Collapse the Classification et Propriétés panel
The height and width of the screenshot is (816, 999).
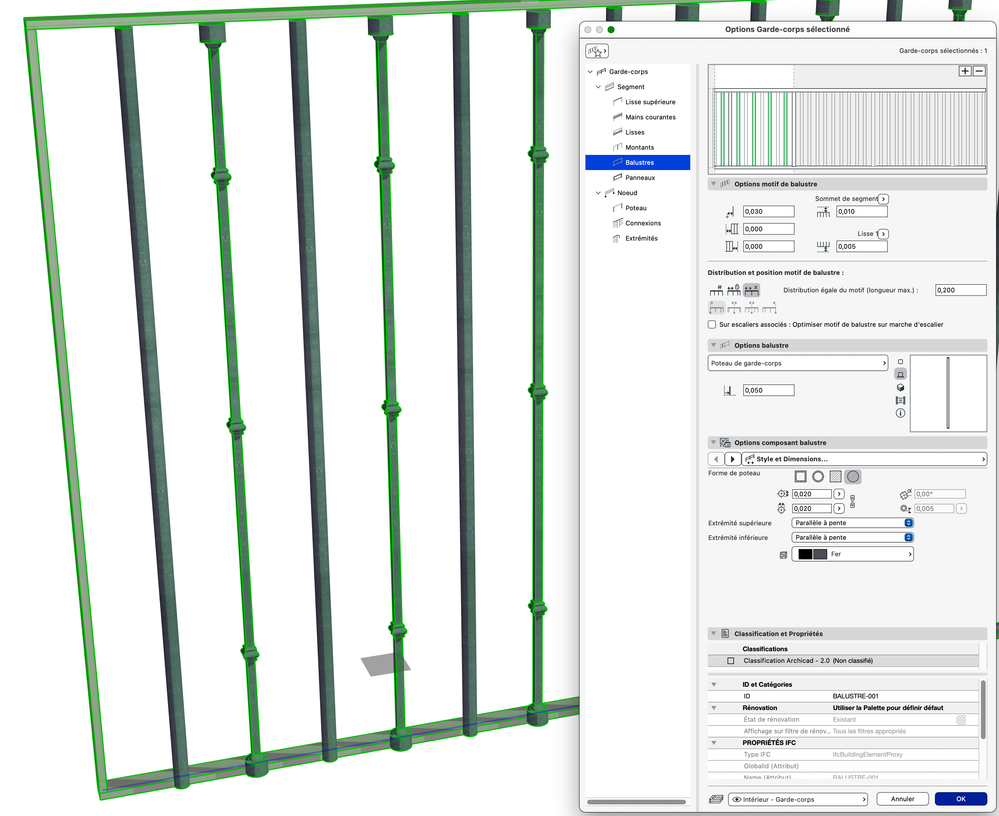[714, 634]
